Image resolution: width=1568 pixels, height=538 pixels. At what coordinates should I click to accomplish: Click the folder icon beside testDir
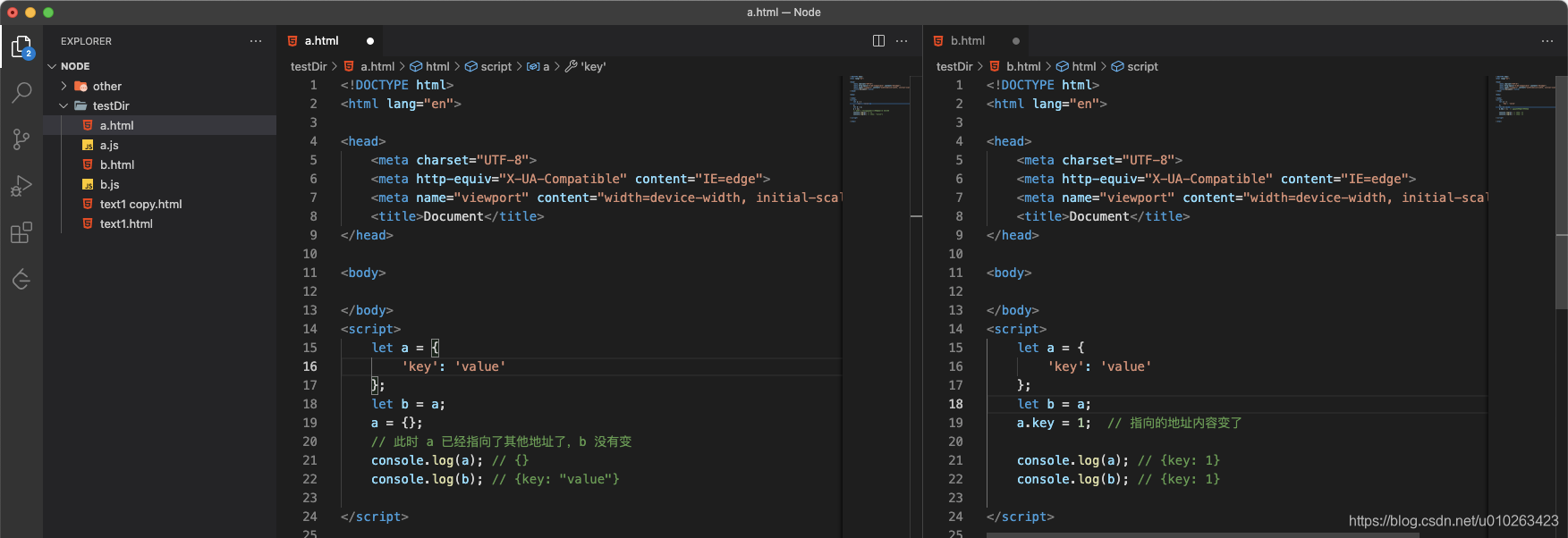coord(81,105)
